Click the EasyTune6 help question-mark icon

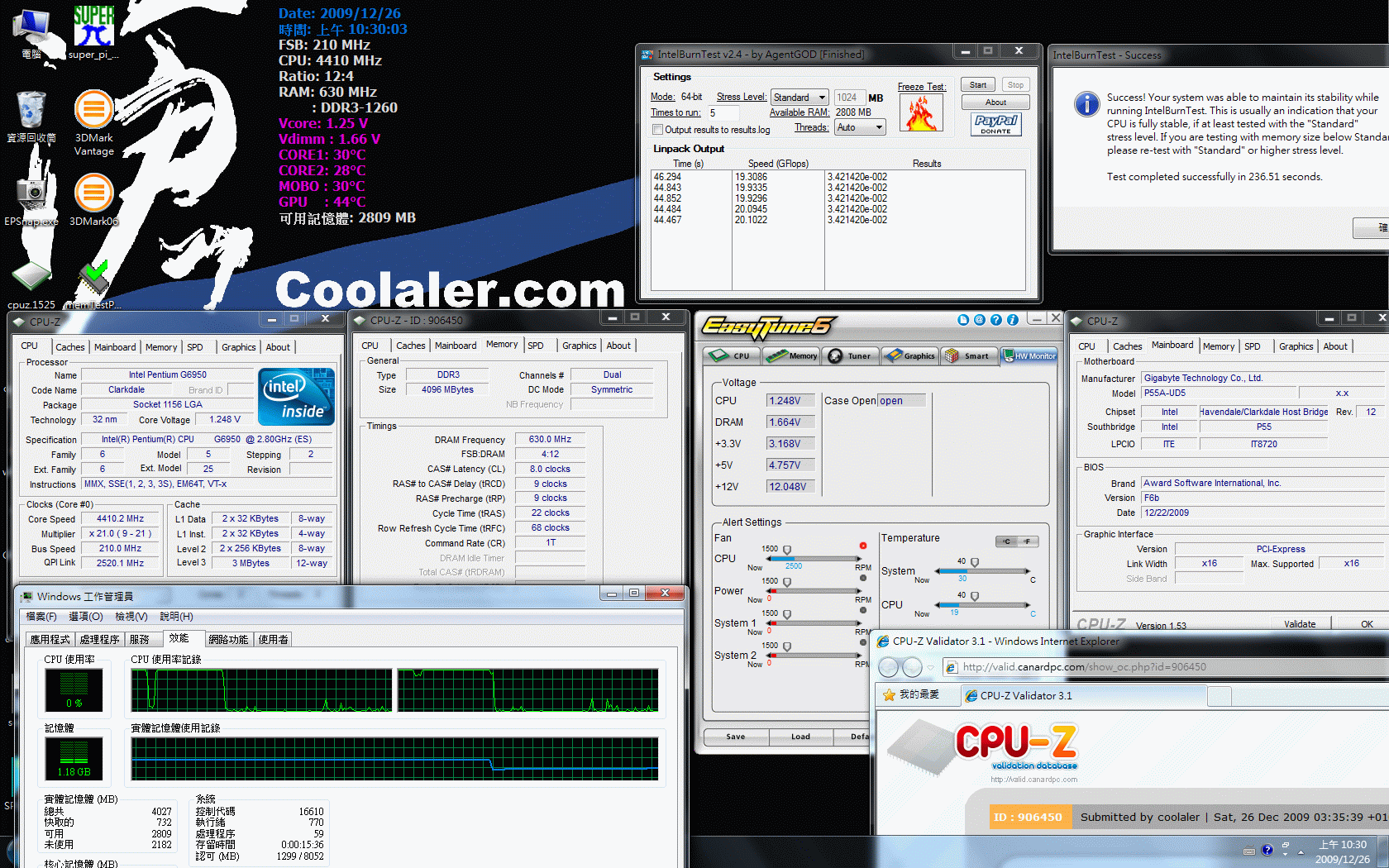(996, 320)
